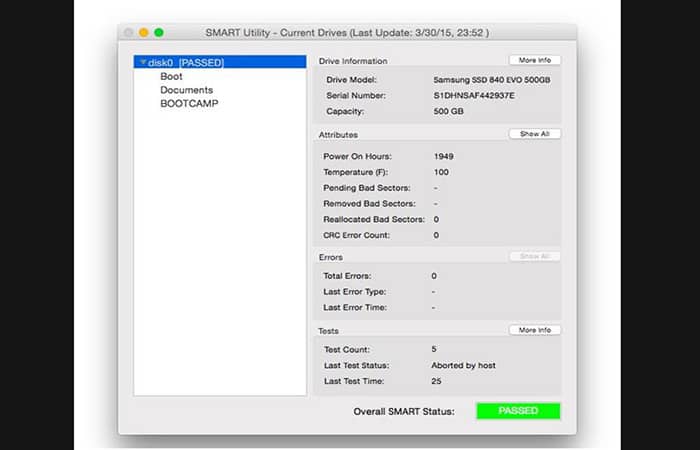Click the Drive Information section header

click(353, 61)
